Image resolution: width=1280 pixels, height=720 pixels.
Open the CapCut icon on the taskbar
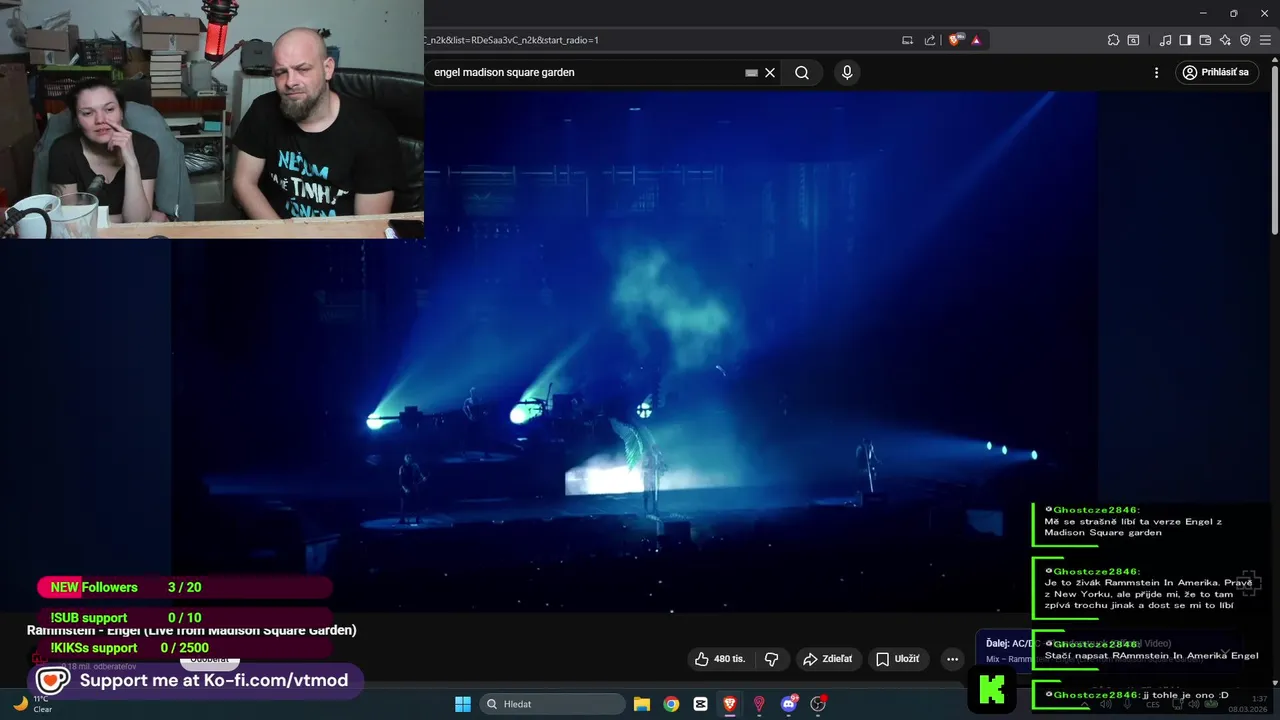coord(700,704)
